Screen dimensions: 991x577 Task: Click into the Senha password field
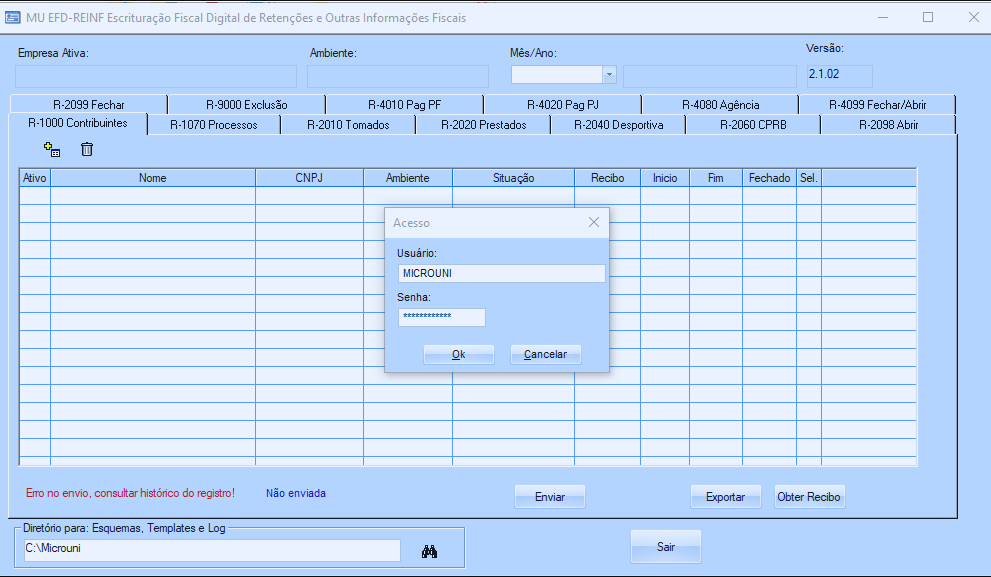(441, 317)
